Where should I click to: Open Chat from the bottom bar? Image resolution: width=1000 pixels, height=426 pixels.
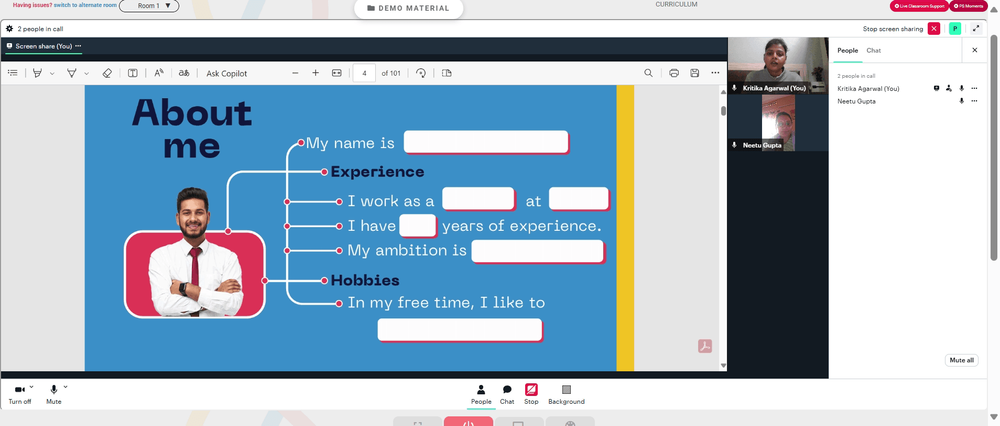507,395
